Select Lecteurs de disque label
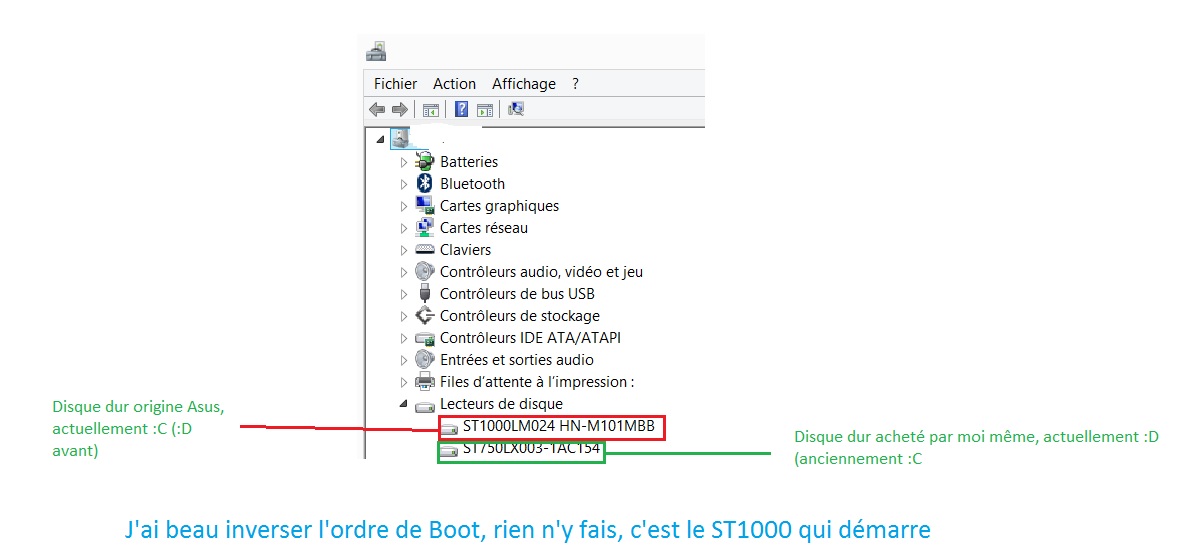This screenshot has width=1188, height=547. point(501,405)
